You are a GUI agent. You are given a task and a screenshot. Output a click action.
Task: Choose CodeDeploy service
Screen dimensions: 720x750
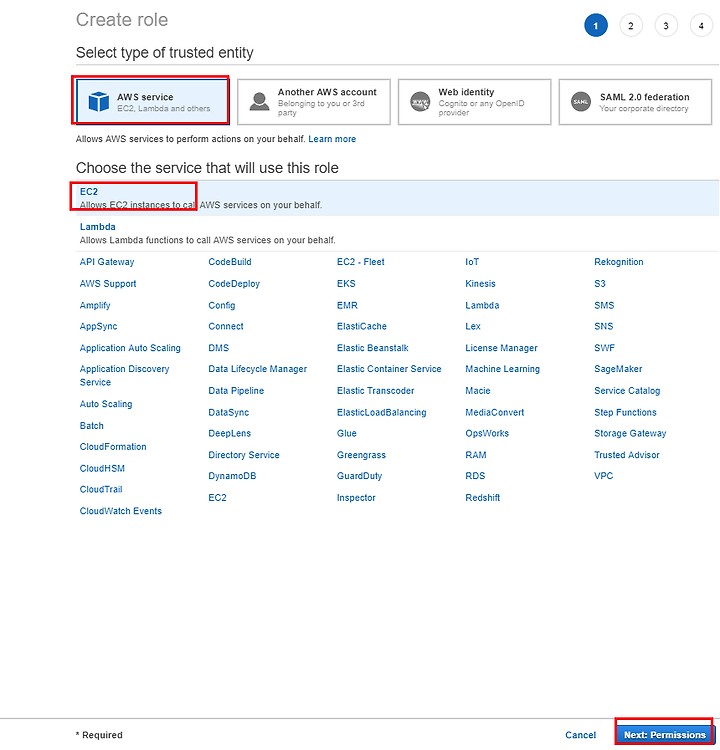click(234, 284)
